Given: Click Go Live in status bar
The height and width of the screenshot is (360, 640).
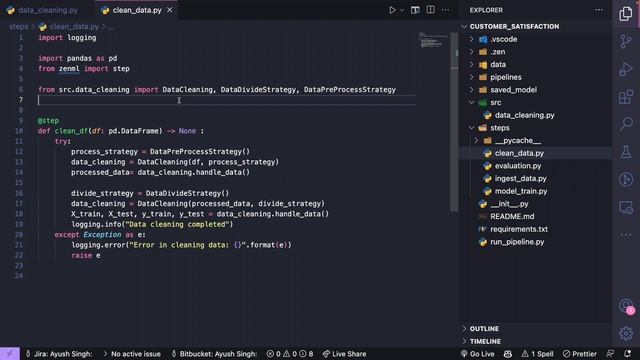Looking at the screenshot, I should [478, 354].
